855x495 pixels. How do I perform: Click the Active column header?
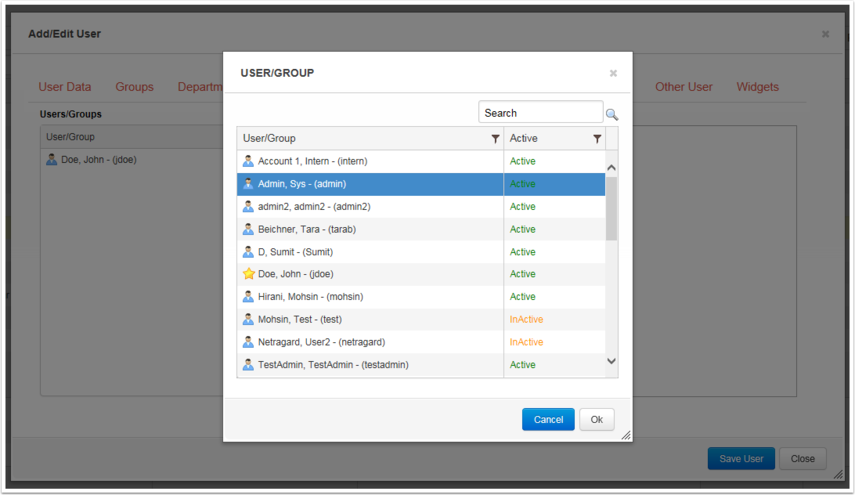(x=555, y=138)
